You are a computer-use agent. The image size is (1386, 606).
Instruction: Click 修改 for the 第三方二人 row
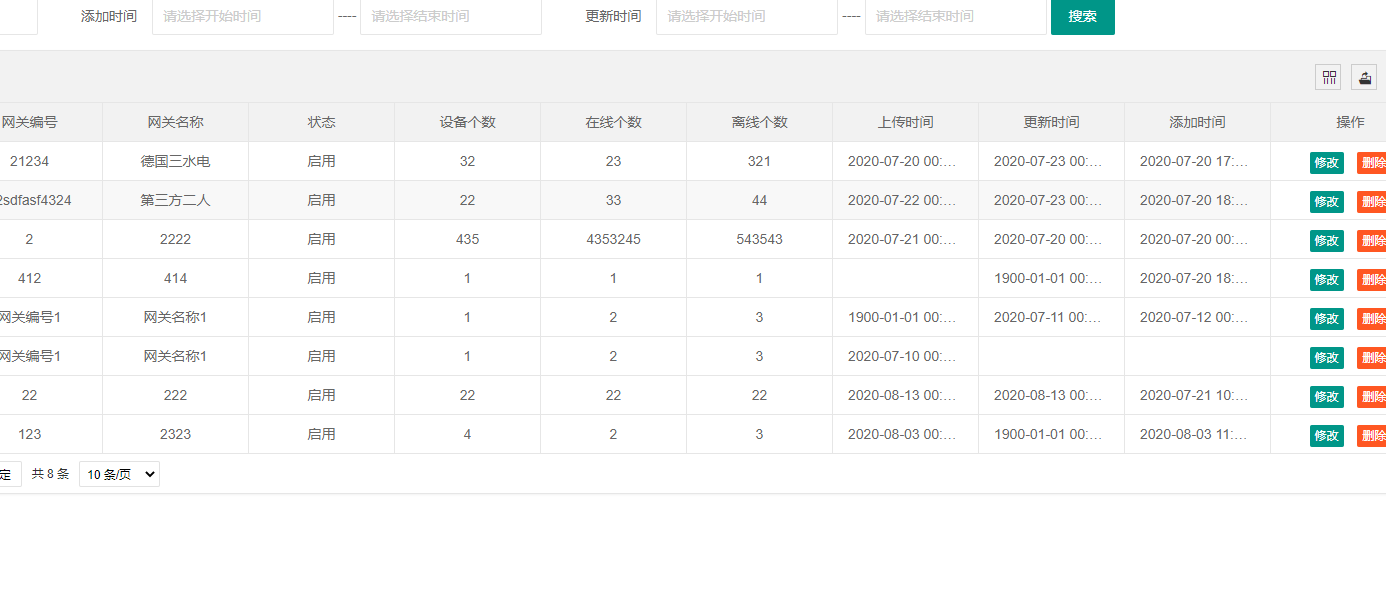tap(1326, 201)
